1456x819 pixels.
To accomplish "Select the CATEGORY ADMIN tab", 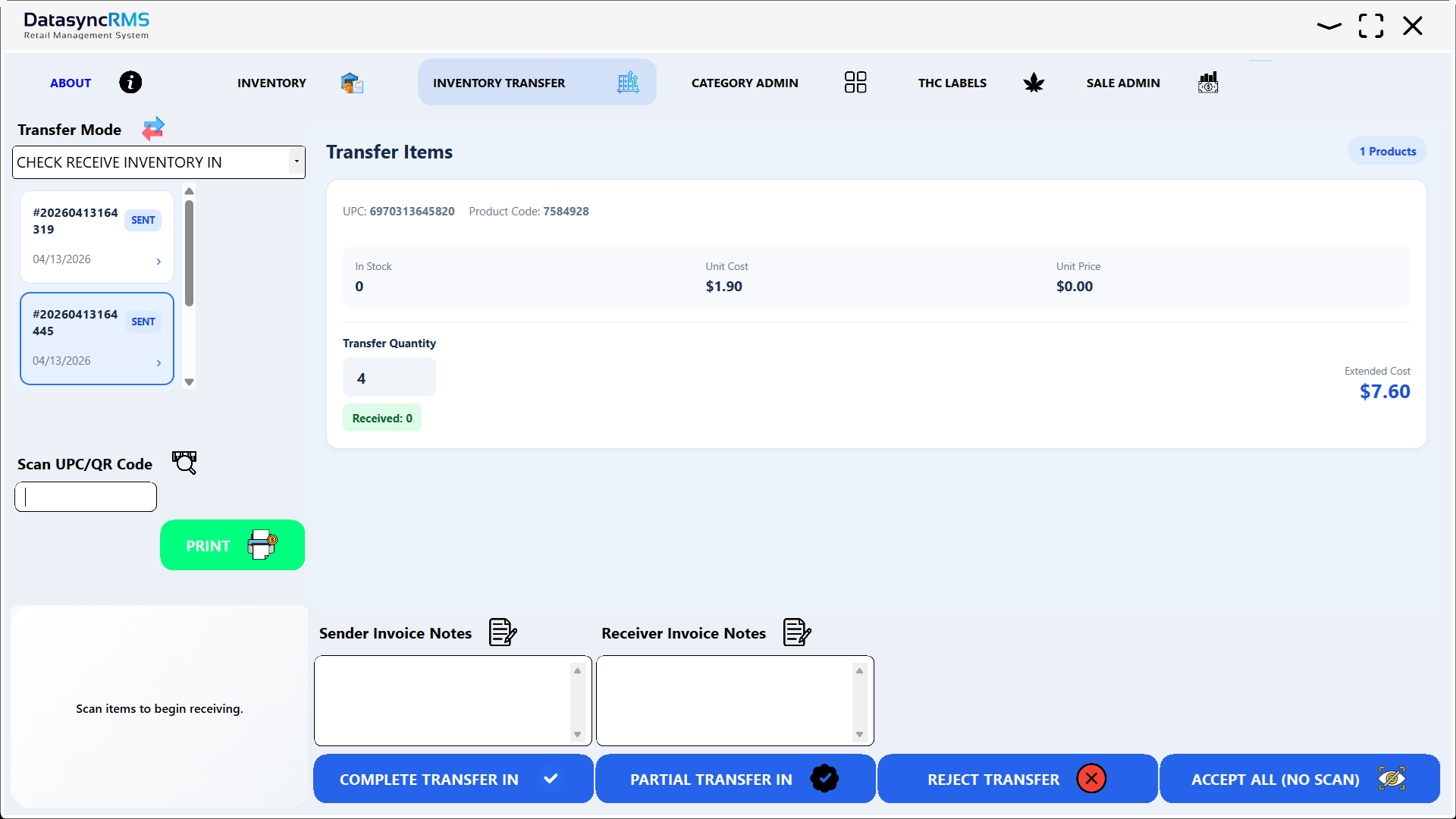I will coord(745,83).
